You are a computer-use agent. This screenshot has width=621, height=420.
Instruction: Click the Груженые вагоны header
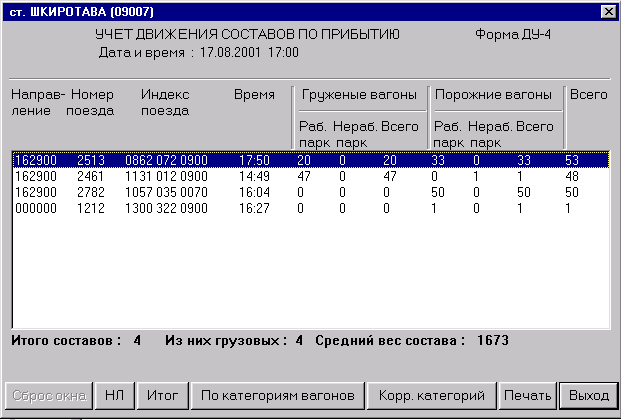point(359,95)
